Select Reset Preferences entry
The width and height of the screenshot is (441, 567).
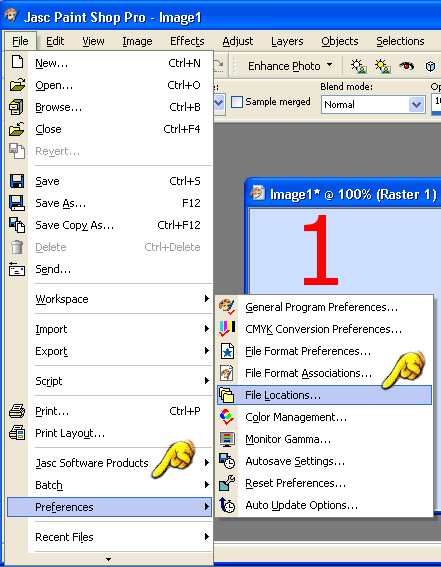pyautogui.click(x=324, y=483)
